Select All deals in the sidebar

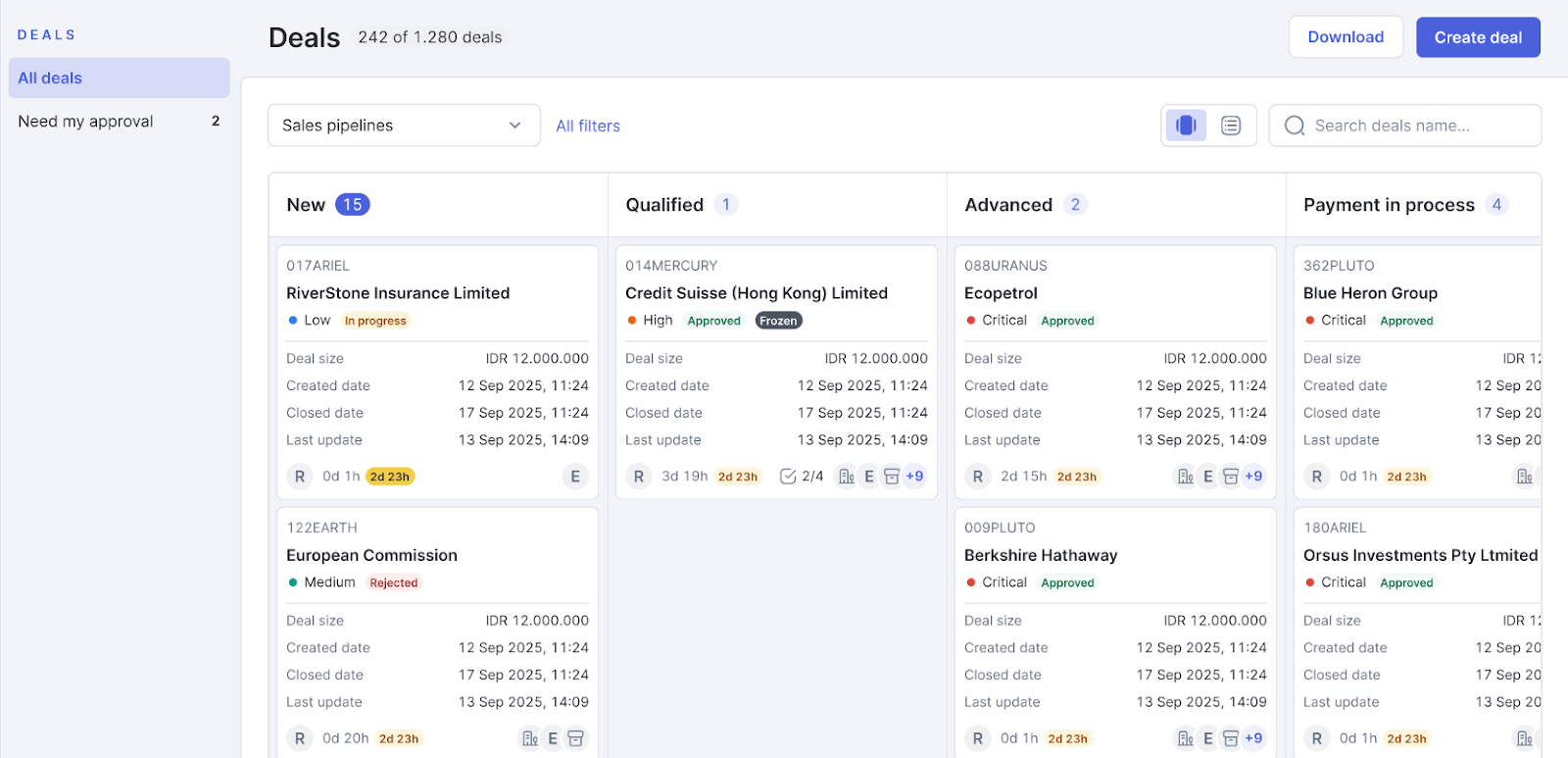coord(119,78)
